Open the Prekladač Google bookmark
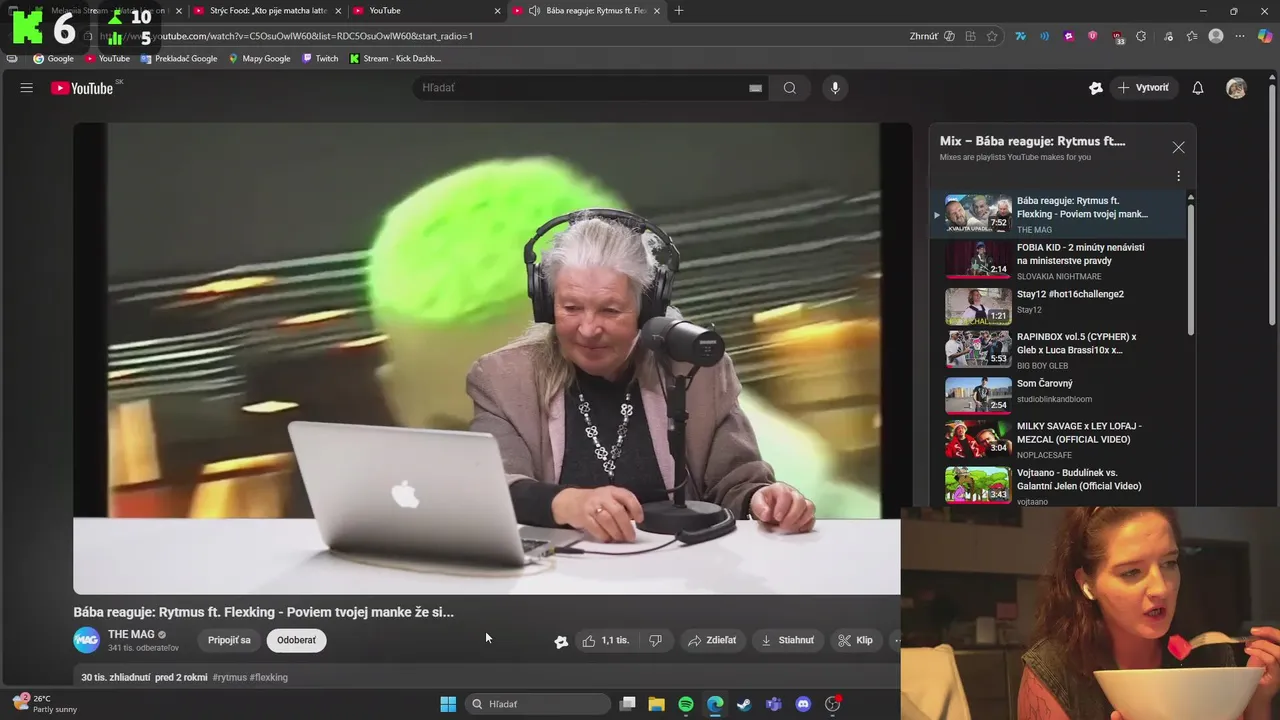The width and height of the screenshot is (1280, 720). (x=179, y=59)
